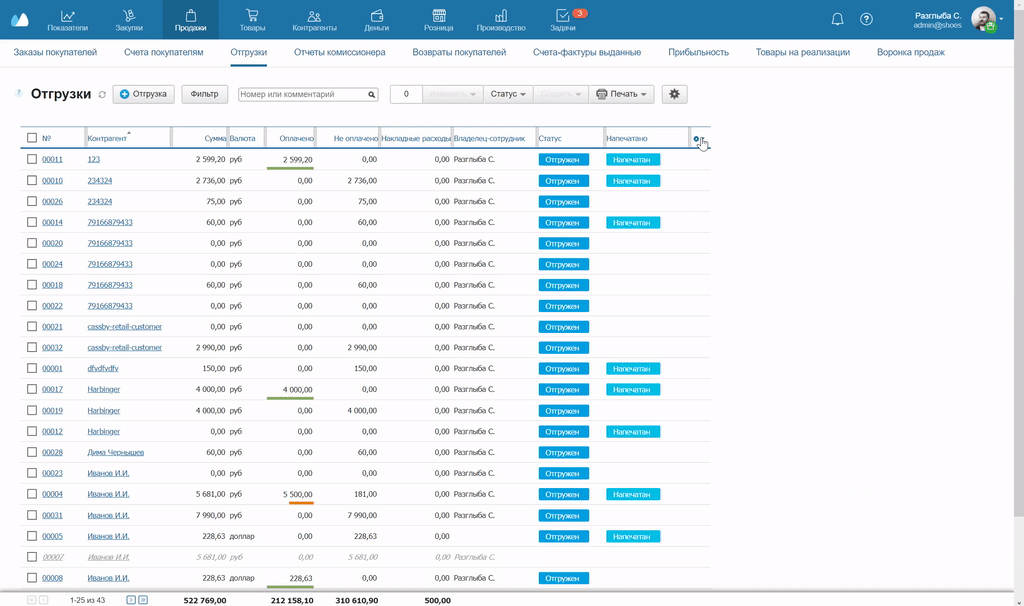This screenshot has width=1024, height=606.
Task: Switch to the Заказы покупателей tab
Action: [x=55, y=52]
